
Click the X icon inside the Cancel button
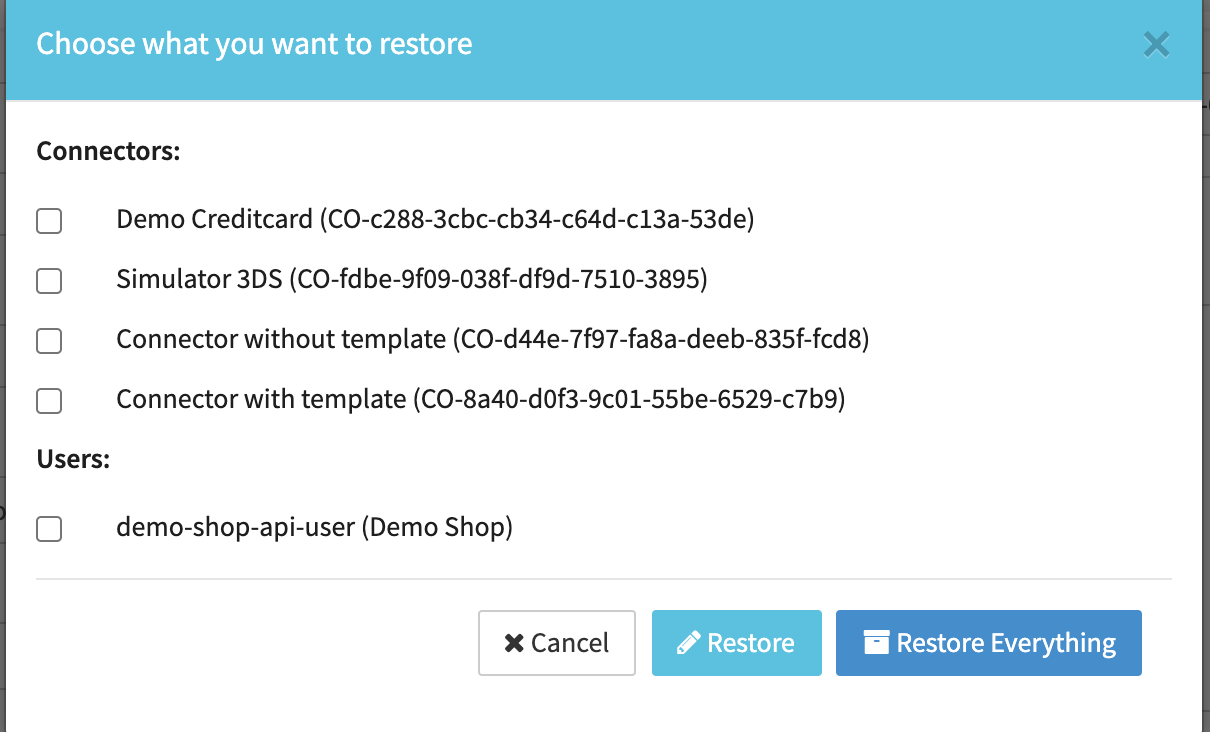(x=514, y=643)
